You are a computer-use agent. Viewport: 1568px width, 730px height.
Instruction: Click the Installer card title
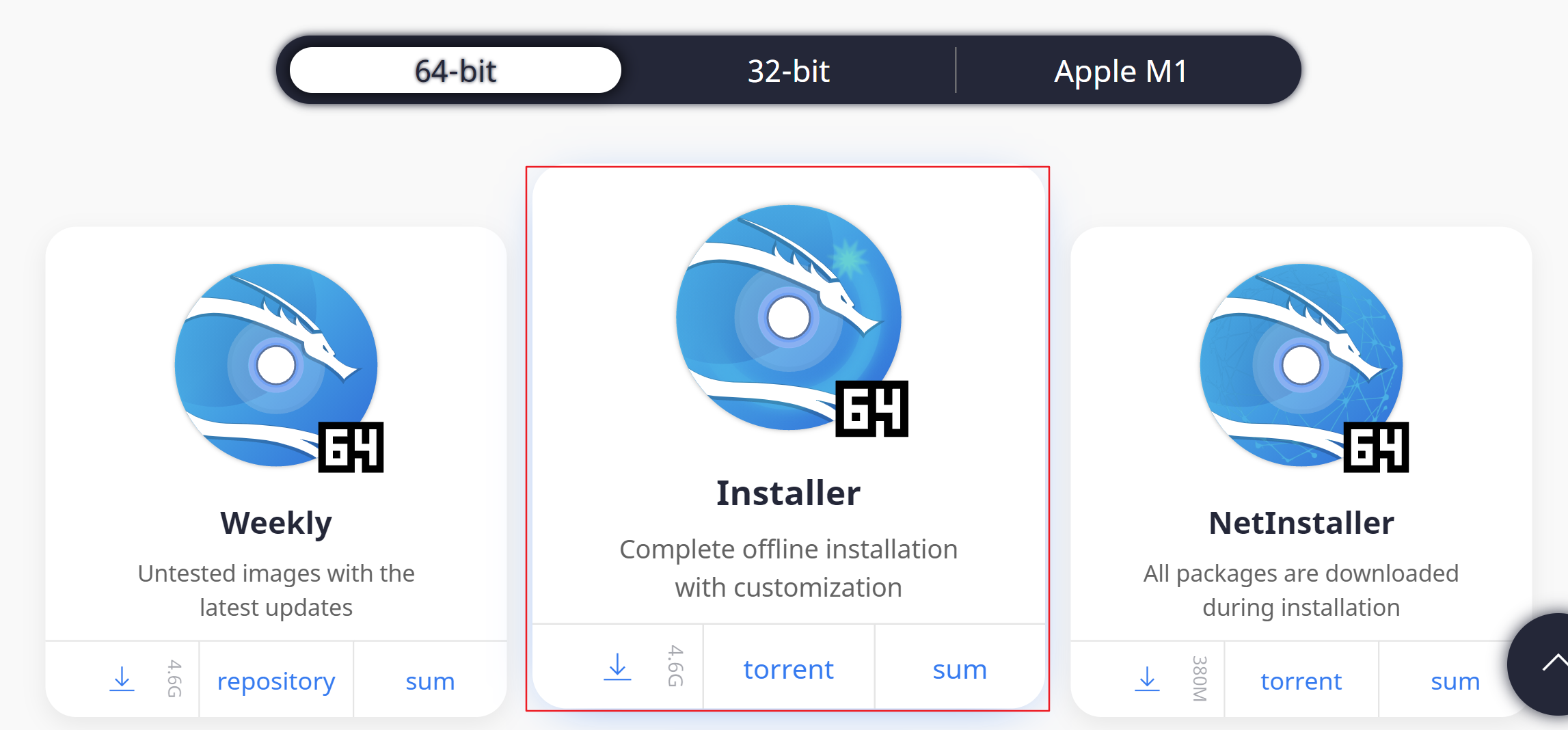coord(789,493)
